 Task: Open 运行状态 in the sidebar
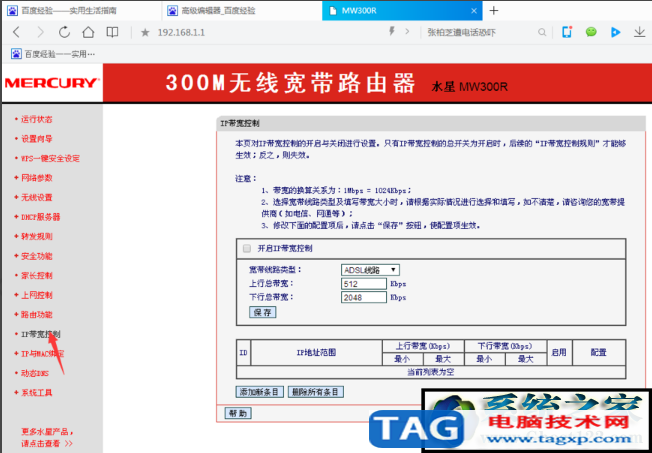click(x=37, y=119)
